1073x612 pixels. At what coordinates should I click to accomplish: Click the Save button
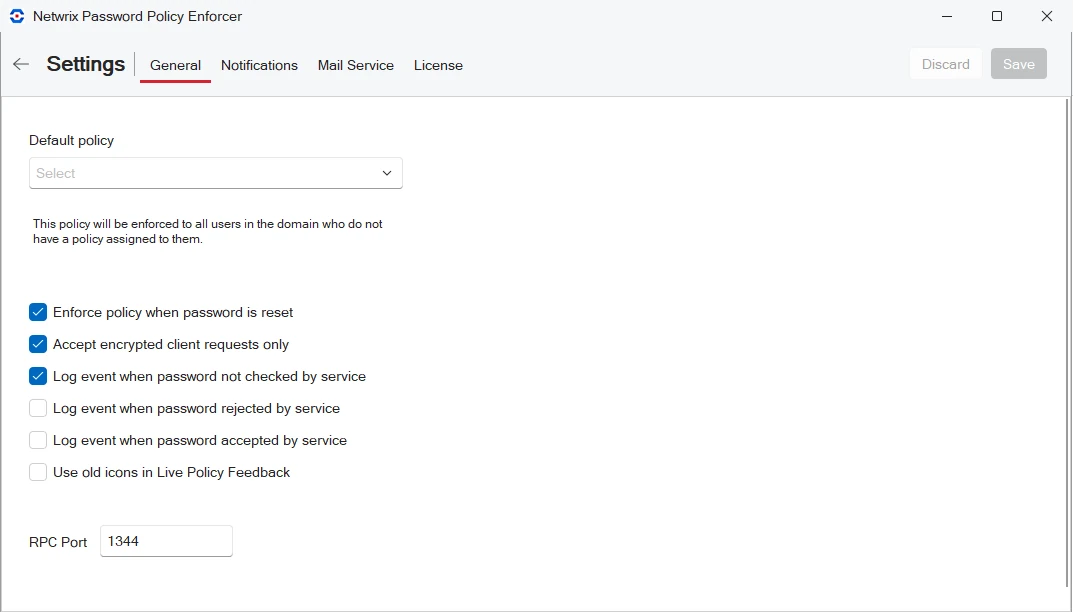click(1018, 64)
